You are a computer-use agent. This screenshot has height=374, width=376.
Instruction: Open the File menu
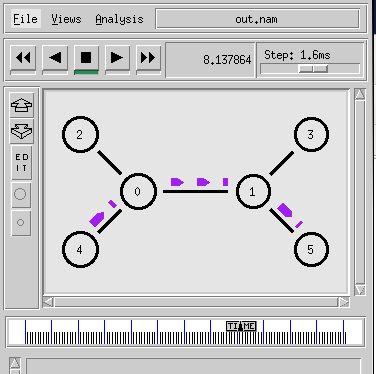click(25, 19)
